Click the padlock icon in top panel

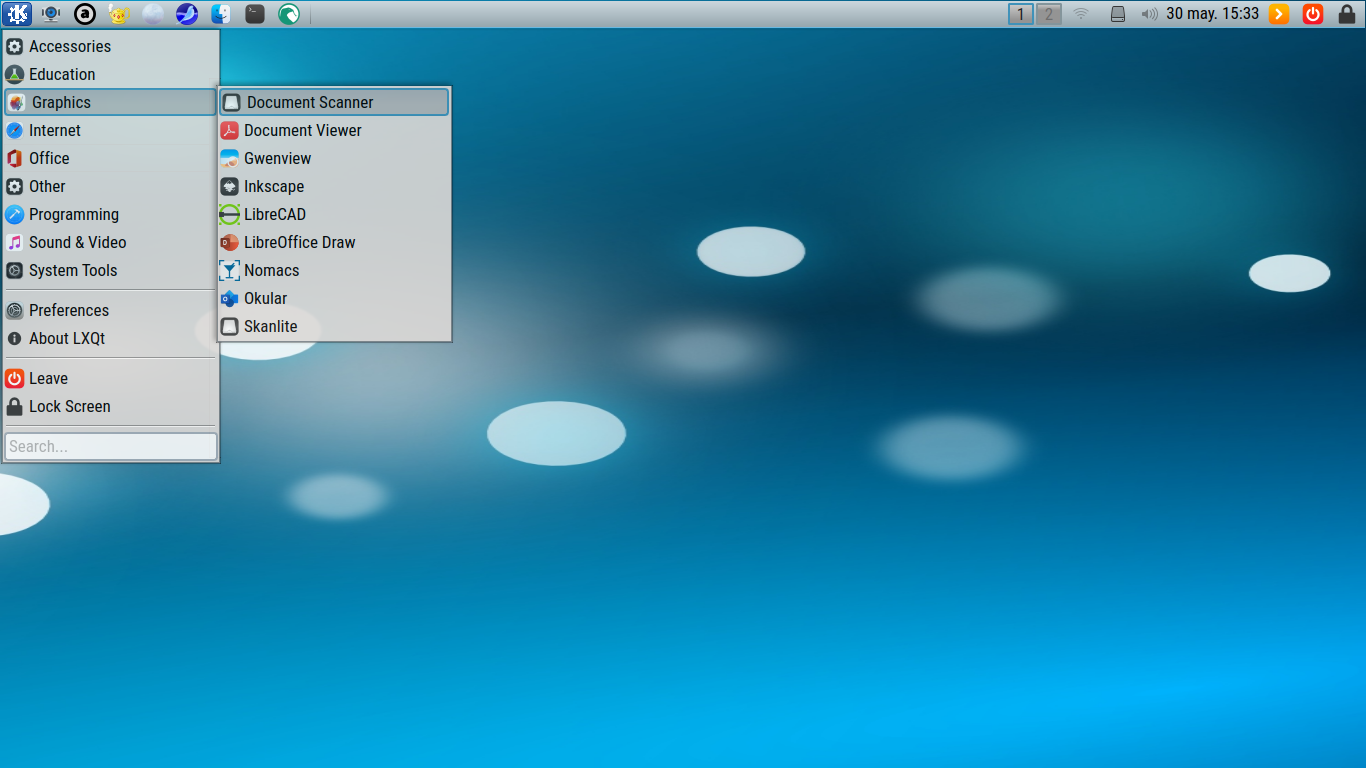click(x=1347, y=14)
